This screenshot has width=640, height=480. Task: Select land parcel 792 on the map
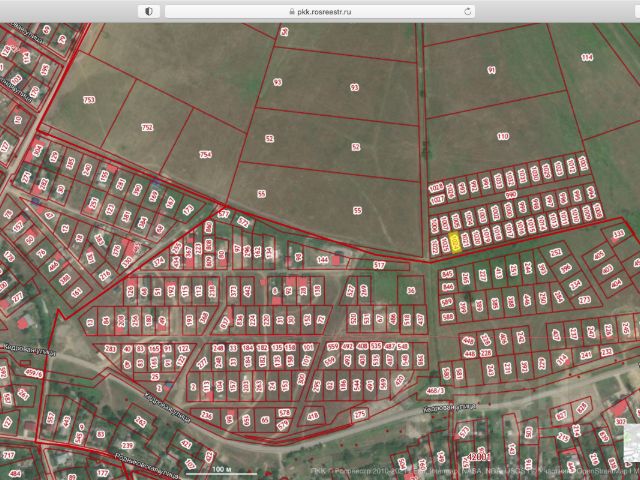tap(147, 127)
